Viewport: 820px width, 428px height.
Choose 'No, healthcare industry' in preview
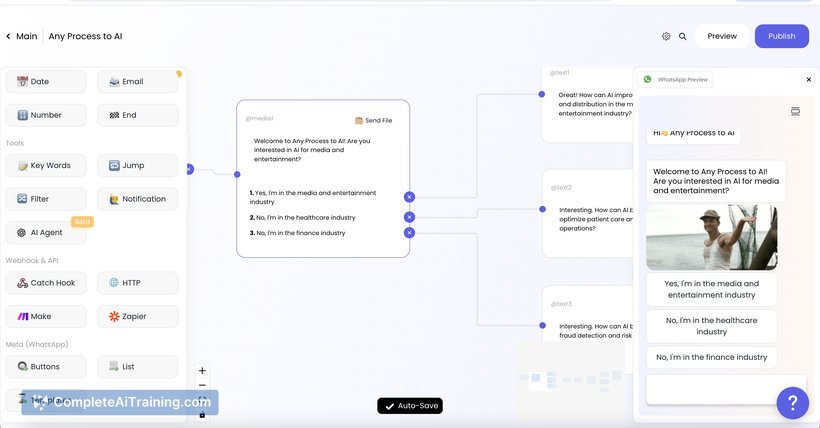(x=712, y=326)
